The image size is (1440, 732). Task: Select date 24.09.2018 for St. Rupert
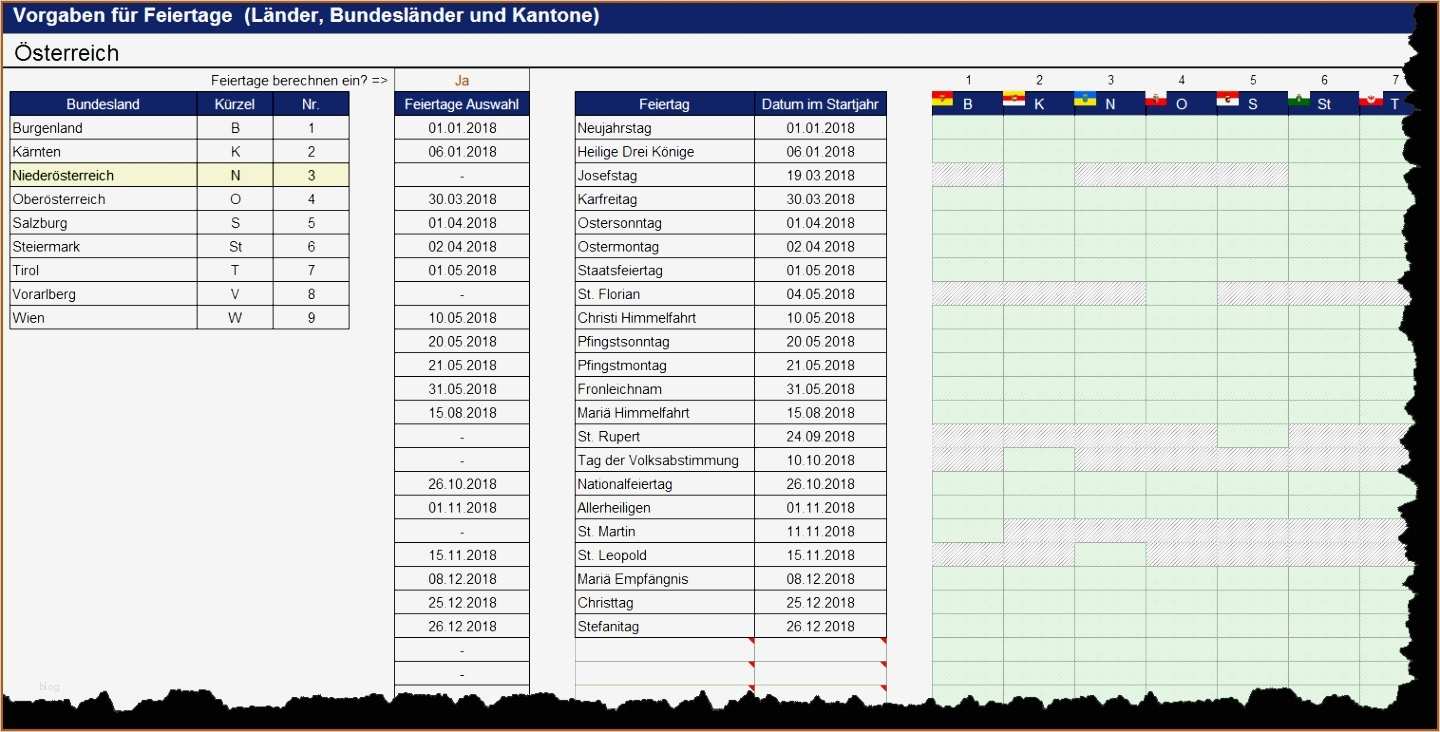point(820,436)
